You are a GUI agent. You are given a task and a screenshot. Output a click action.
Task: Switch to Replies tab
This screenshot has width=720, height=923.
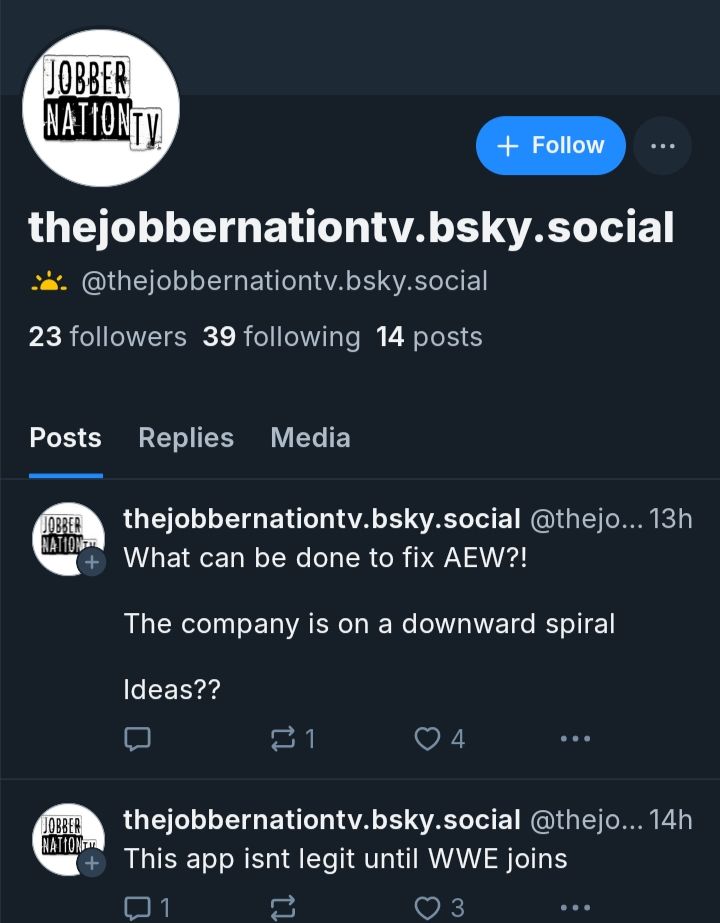pyautogui.click(x=186, y=438)
